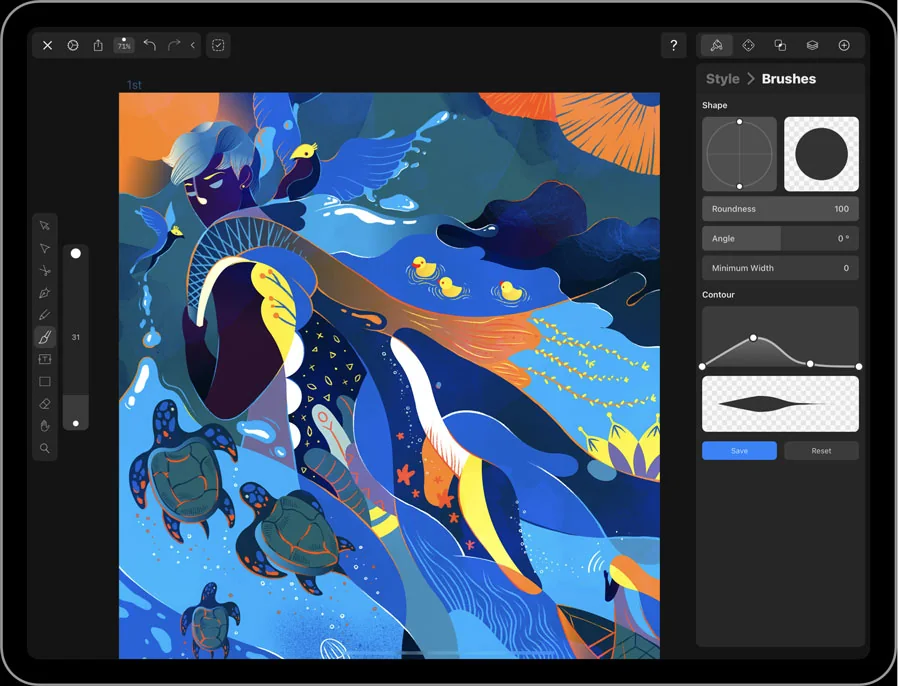Screen dimensions: 900x686
Task: Select the Brush tool in left toolbar
Action: (x=45, y=337)
